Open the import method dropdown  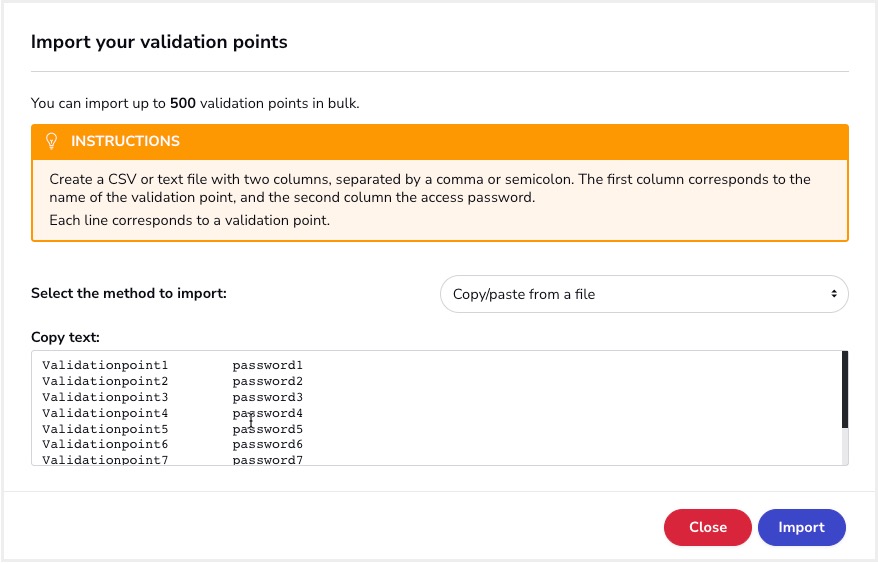click(x=644, y=294)
